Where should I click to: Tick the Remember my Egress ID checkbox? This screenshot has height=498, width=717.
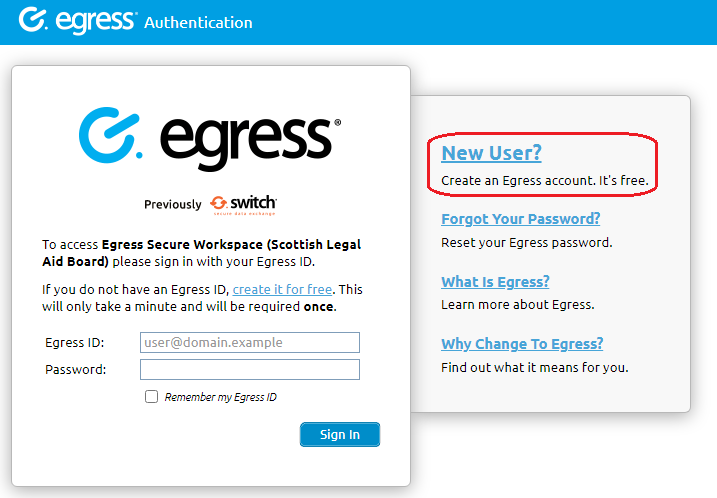click(x=151, y=396)
